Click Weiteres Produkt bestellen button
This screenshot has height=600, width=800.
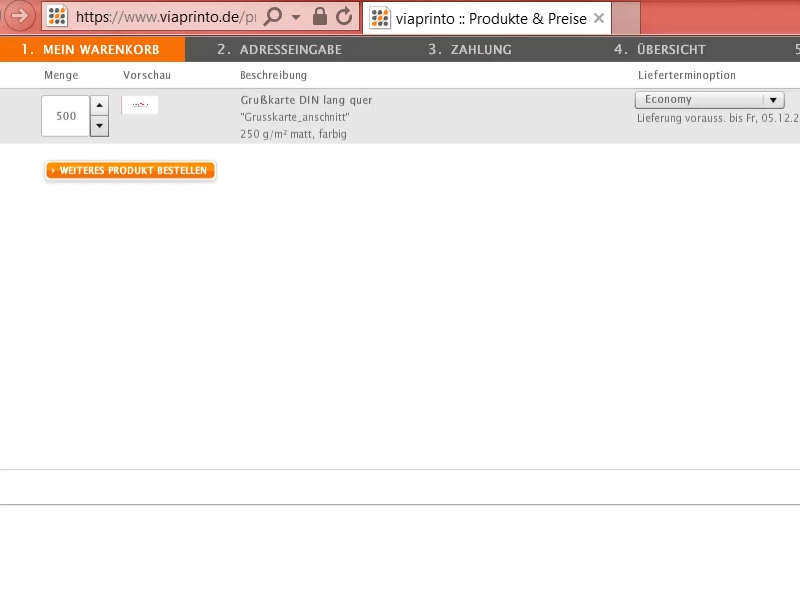click(x=130, y=171)
